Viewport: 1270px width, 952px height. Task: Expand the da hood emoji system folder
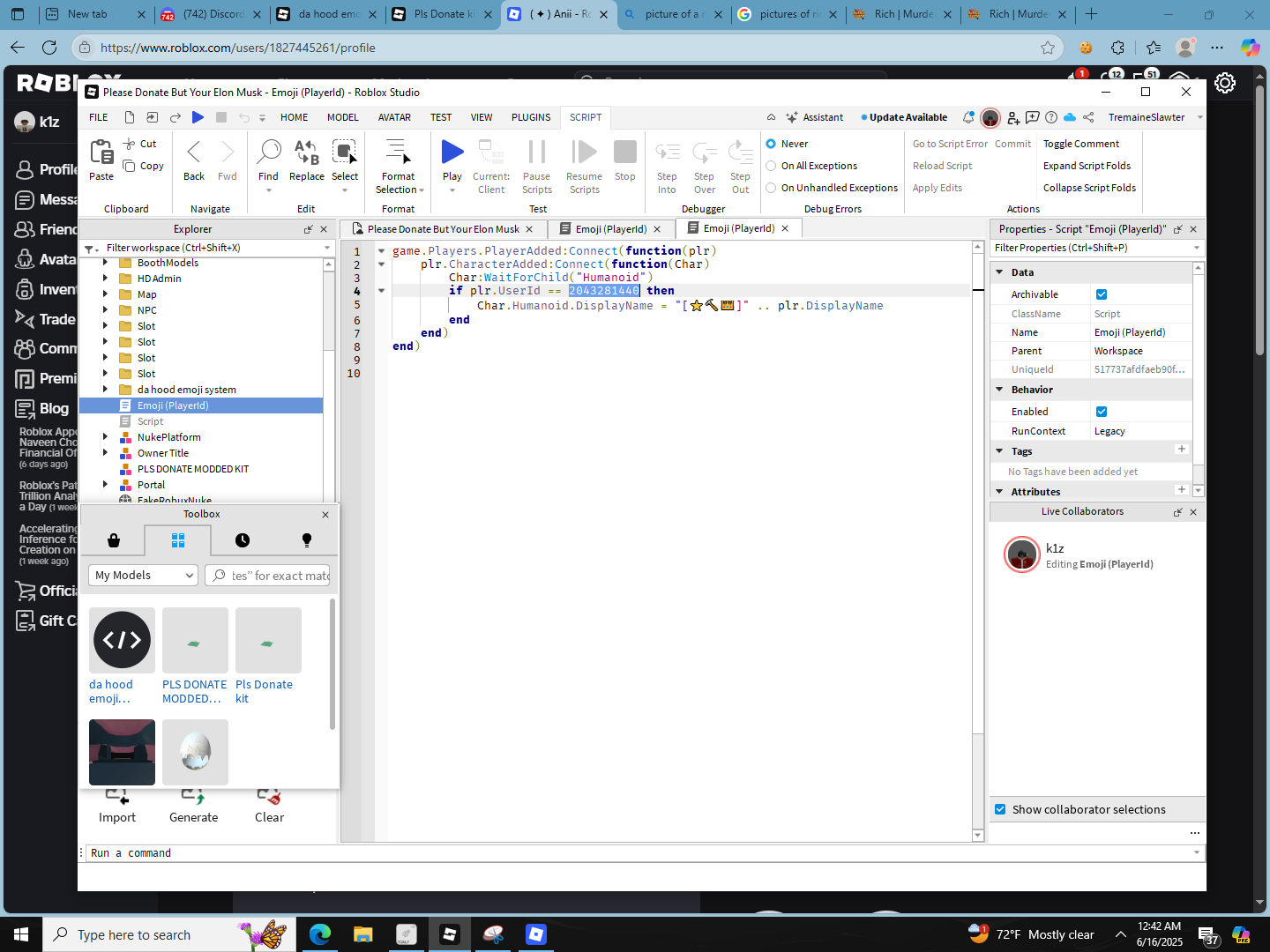(105, 390)
